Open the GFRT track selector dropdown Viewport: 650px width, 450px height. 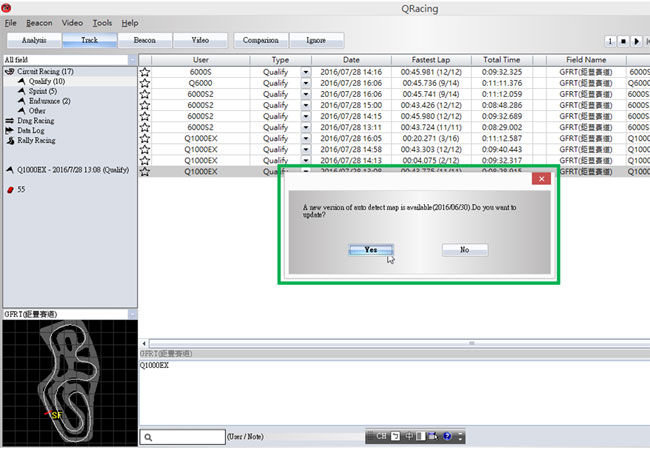[132, 314]
